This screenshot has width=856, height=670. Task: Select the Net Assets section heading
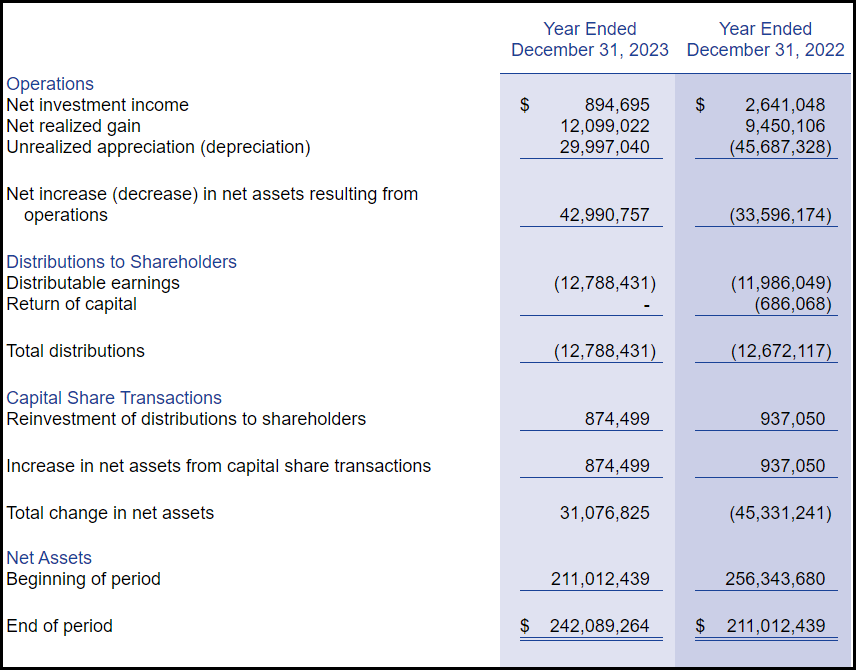tap(48, 557)
